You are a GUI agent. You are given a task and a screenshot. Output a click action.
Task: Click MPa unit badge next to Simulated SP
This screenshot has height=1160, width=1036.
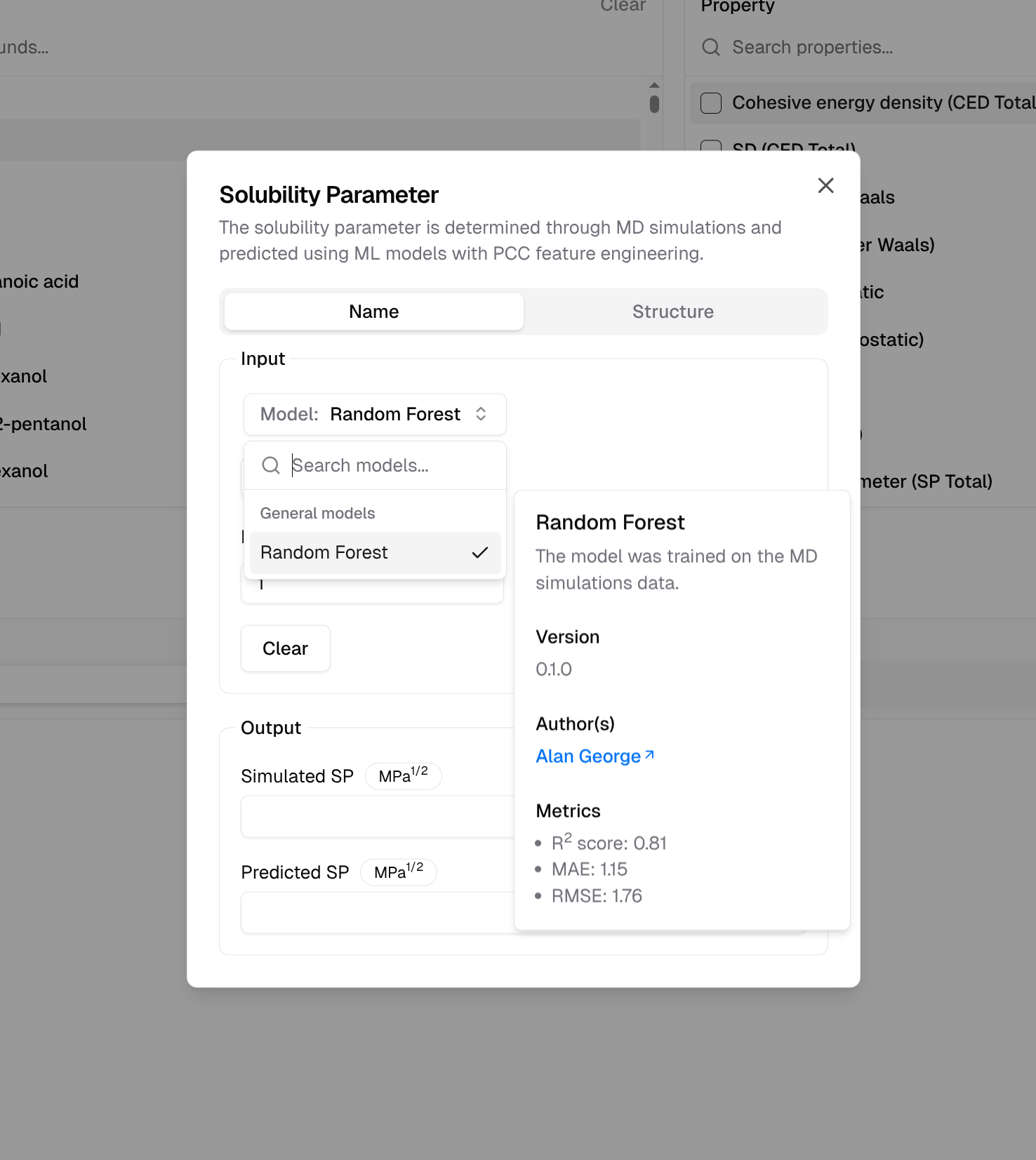click(403, 775)
